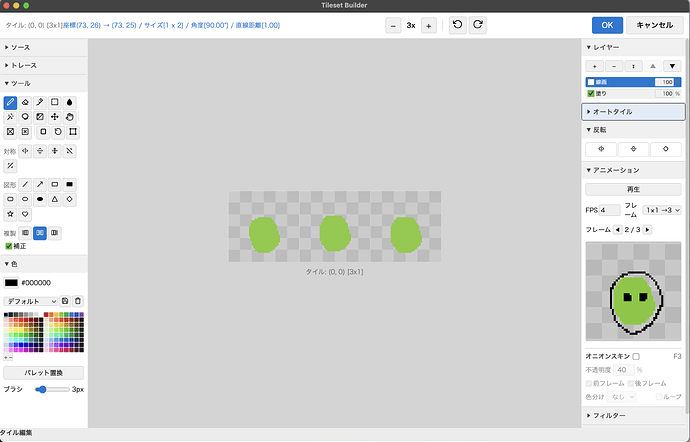Viewport: 690px width, 442px height.
Task: Choose the triangle shape
Action: [55, 199]
